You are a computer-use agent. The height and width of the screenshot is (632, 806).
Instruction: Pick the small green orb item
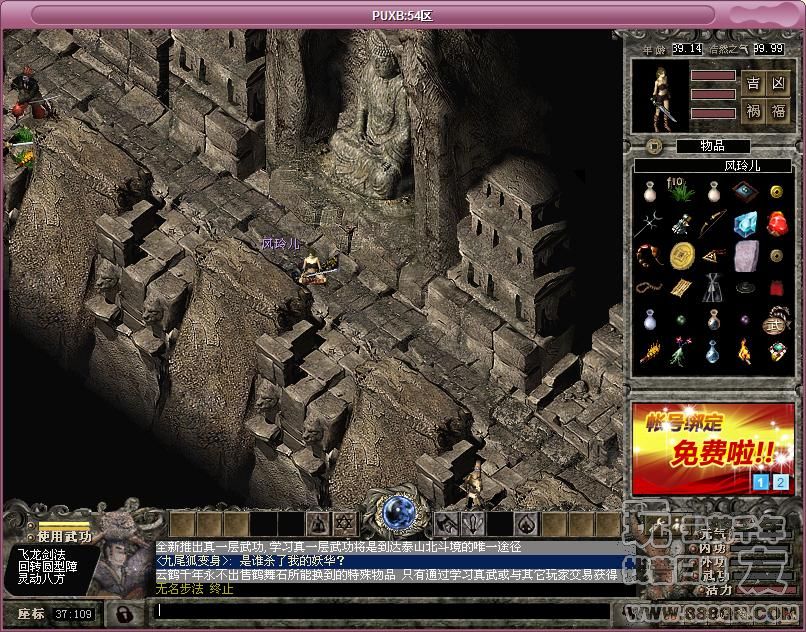click(681, 320)
